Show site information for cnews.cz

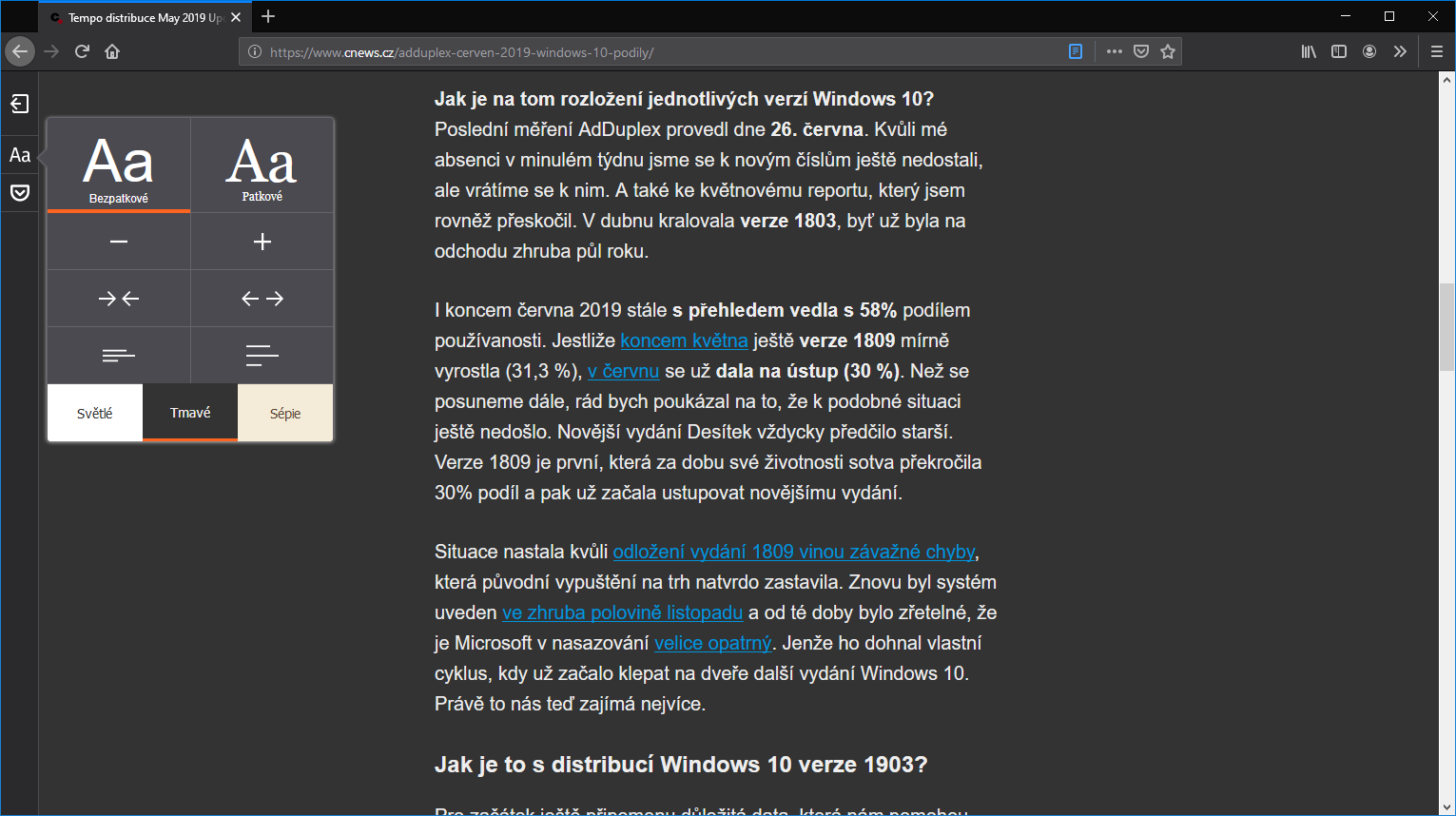click(255, 52)
